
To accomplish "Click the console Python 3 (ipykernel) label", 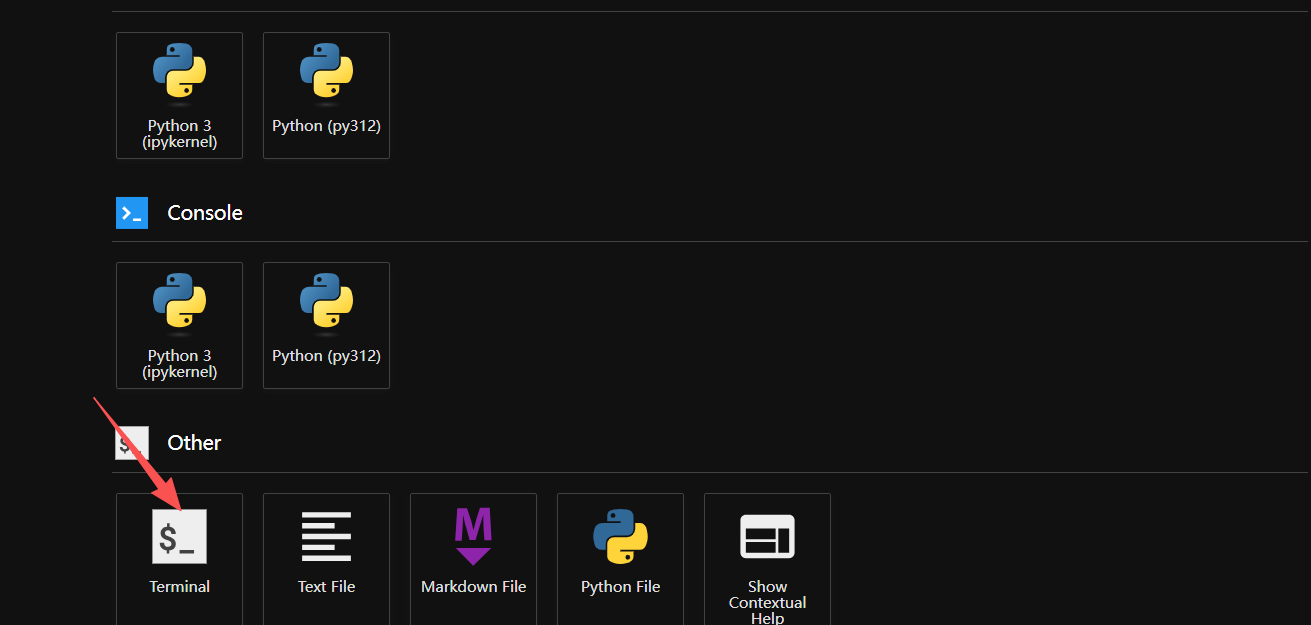I will point(180,364).
